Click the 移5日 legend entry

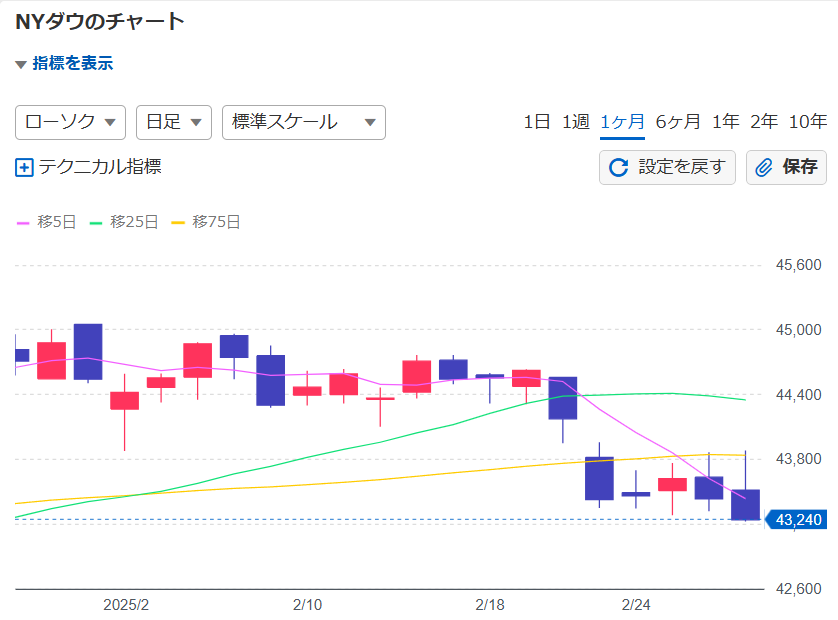(46, 222)
